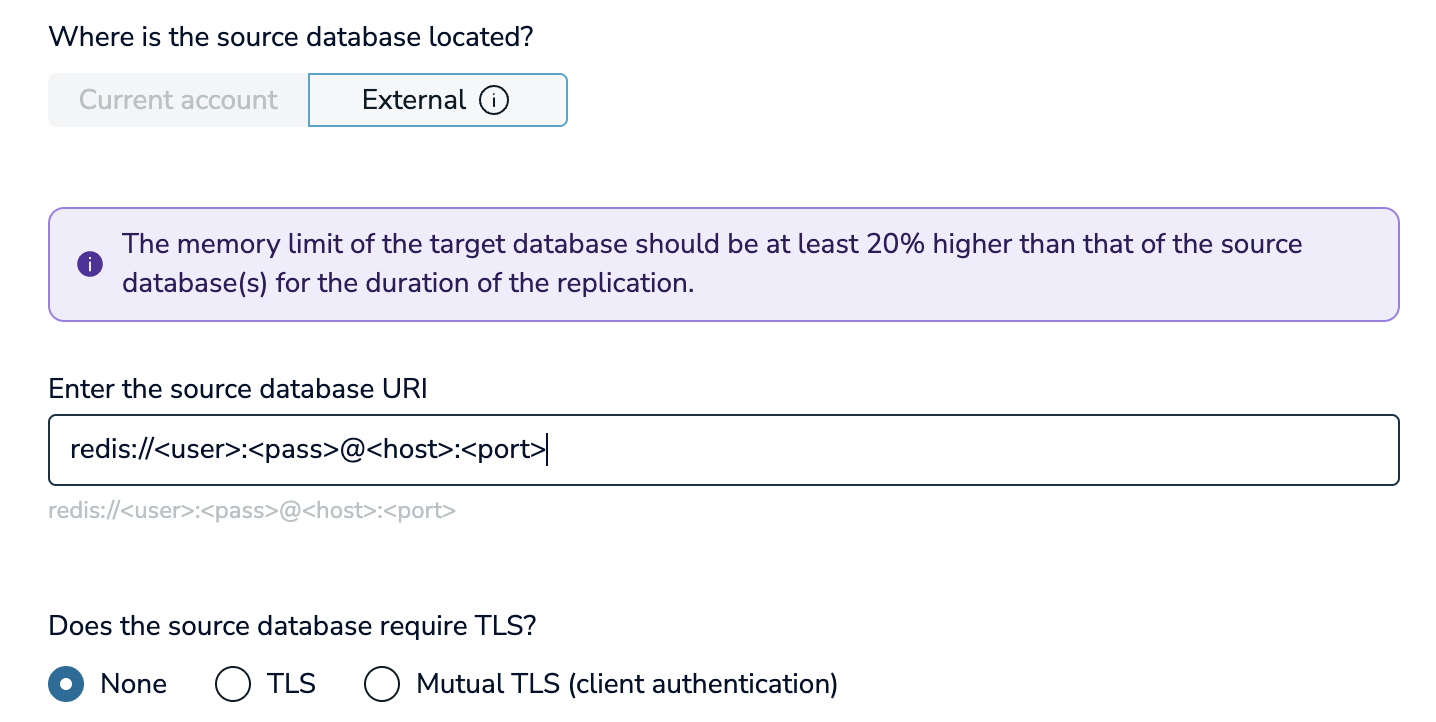Click the "None" label text
Image resolution: width=1436 pixels, height=722 pixels.
point(134,684)
